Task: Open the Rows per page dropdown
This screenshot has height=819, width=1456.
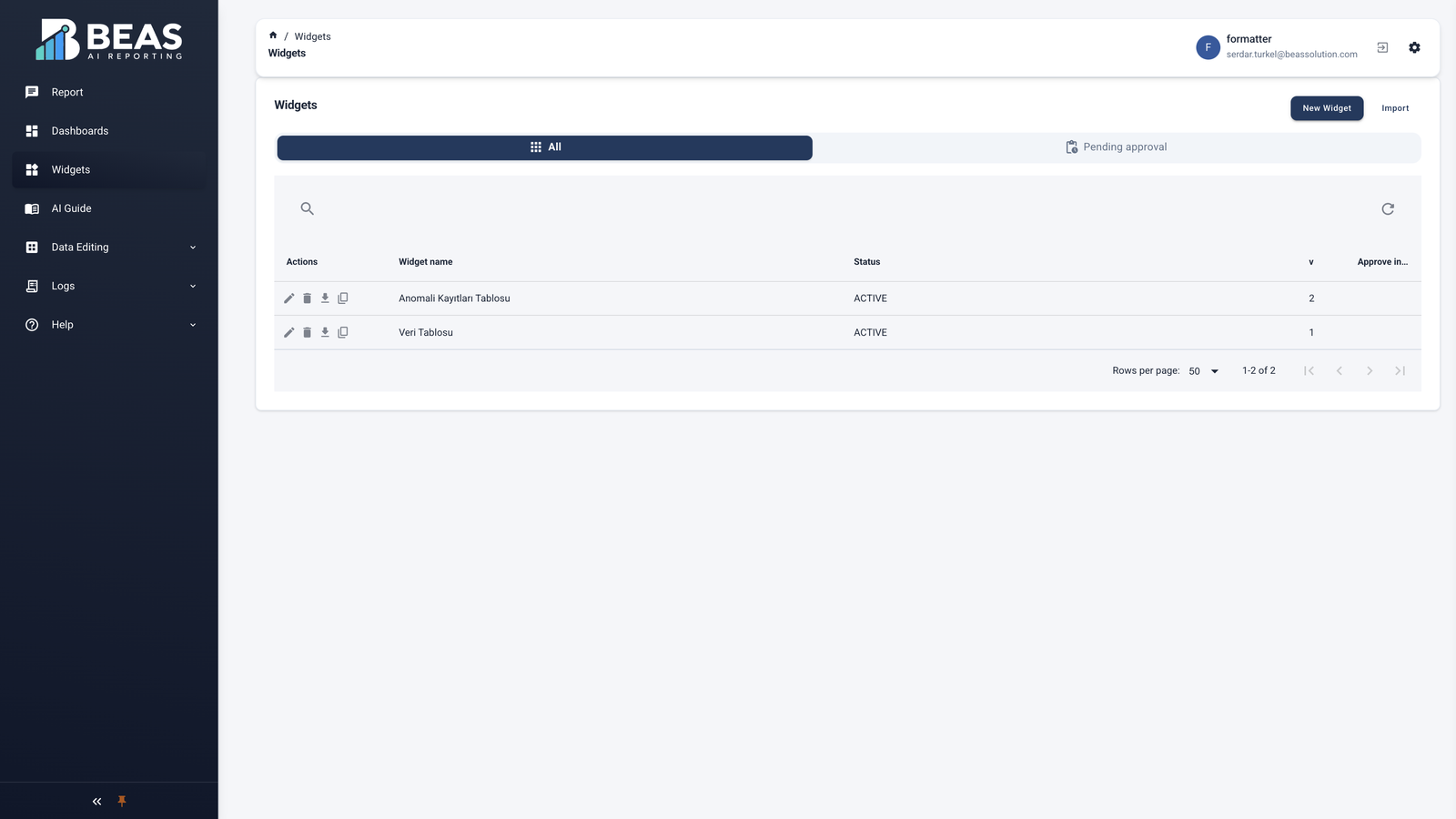Action: 1203,371
